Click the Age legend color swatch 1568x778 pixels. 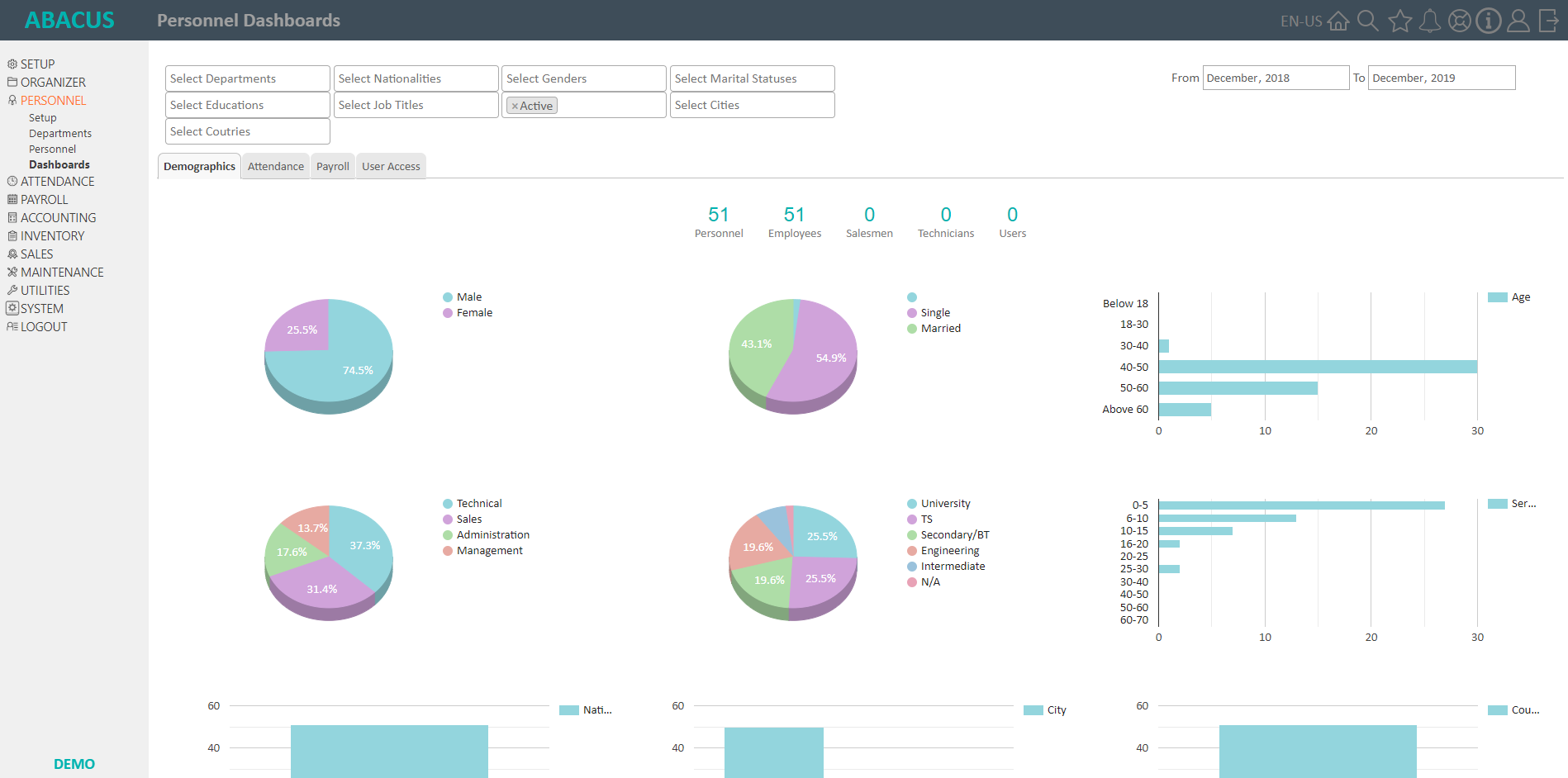[x=1498, y=296]
